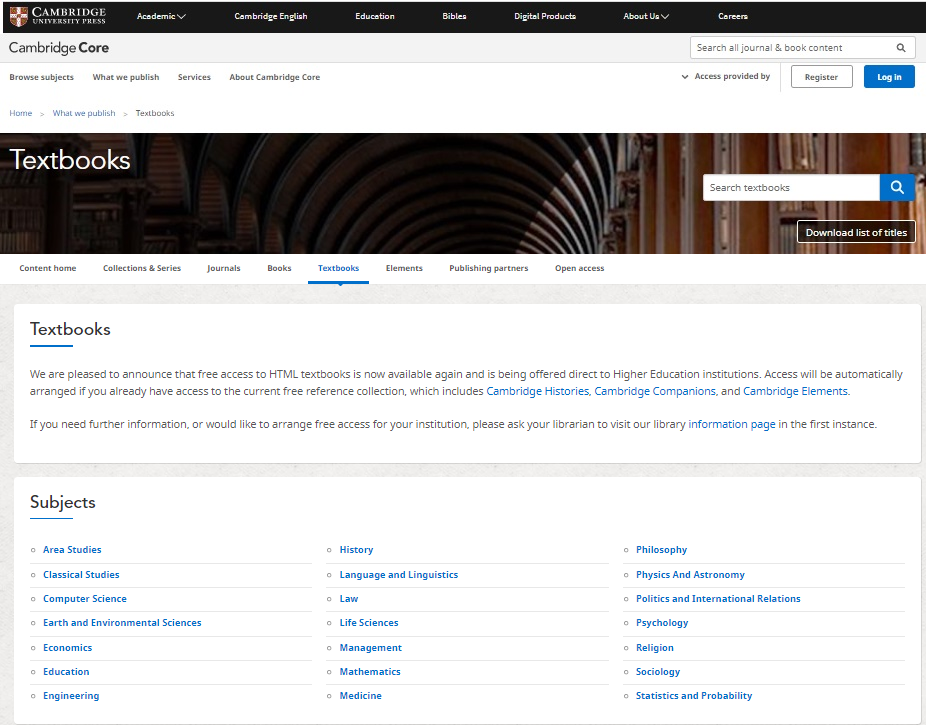Image resolution: width=926 pixels, height=725 pixels.
Task: Go to Home breadcrumb link
Action: (x=21, y=113)
